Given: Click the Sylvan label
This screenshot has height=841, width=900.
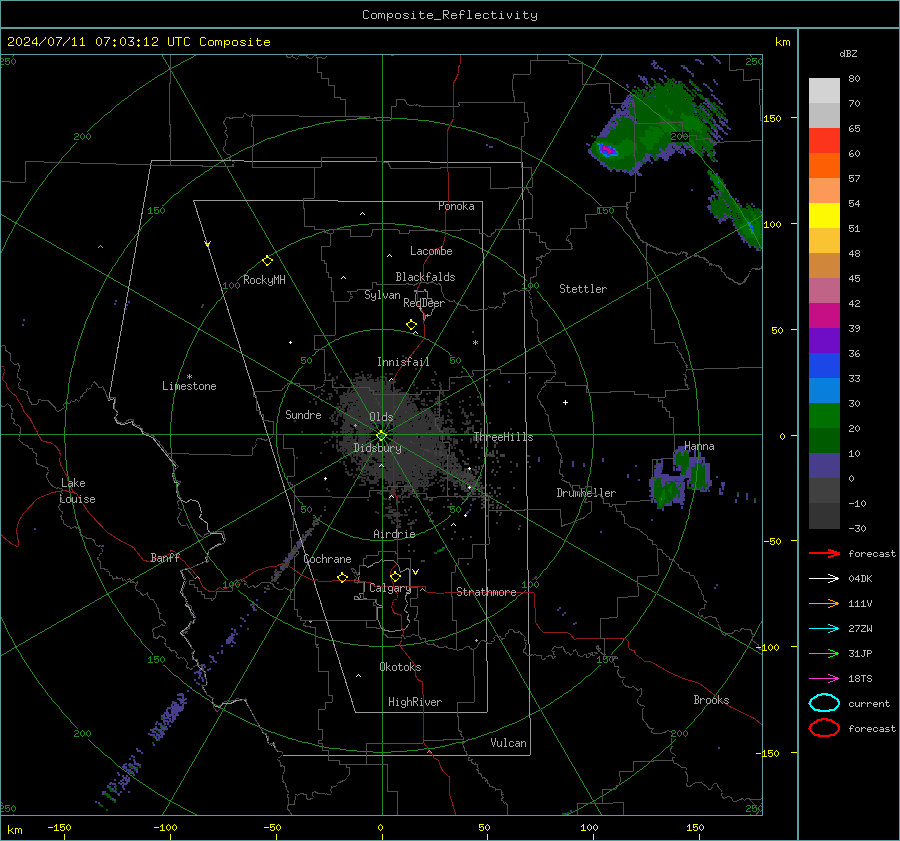Looking at the screenshot, I should pos(382,295).
